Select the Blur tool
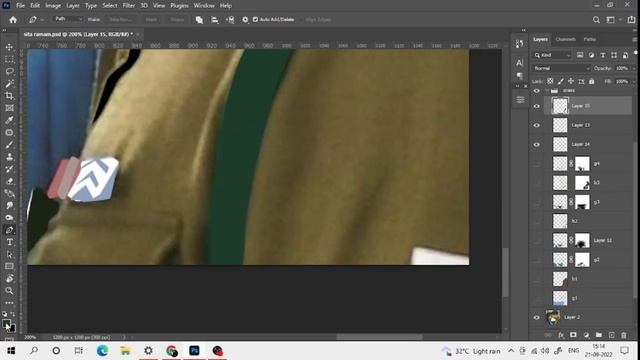 pyautogui.click(x=9, y=206)
